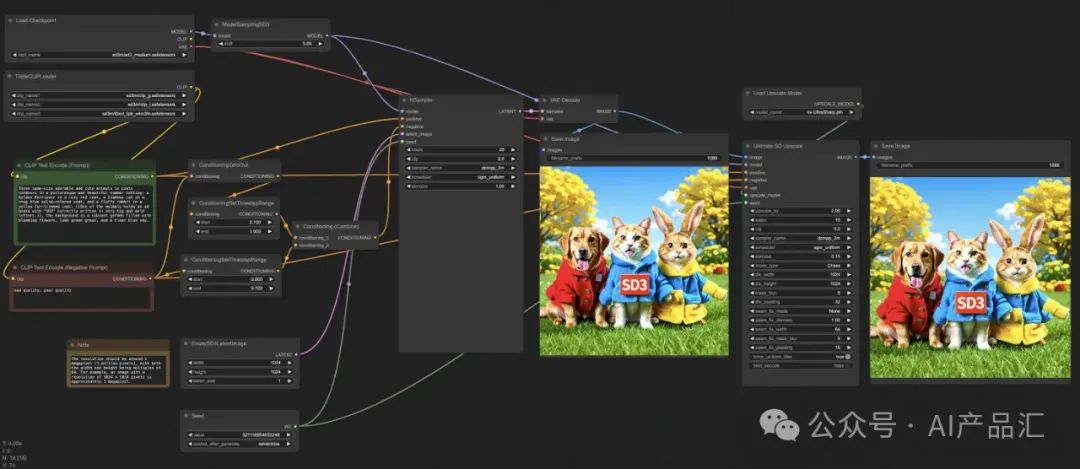1080x469 pixels.
Task: Decrease cfg with left arrow in KSampler
Action: point(408,158)
